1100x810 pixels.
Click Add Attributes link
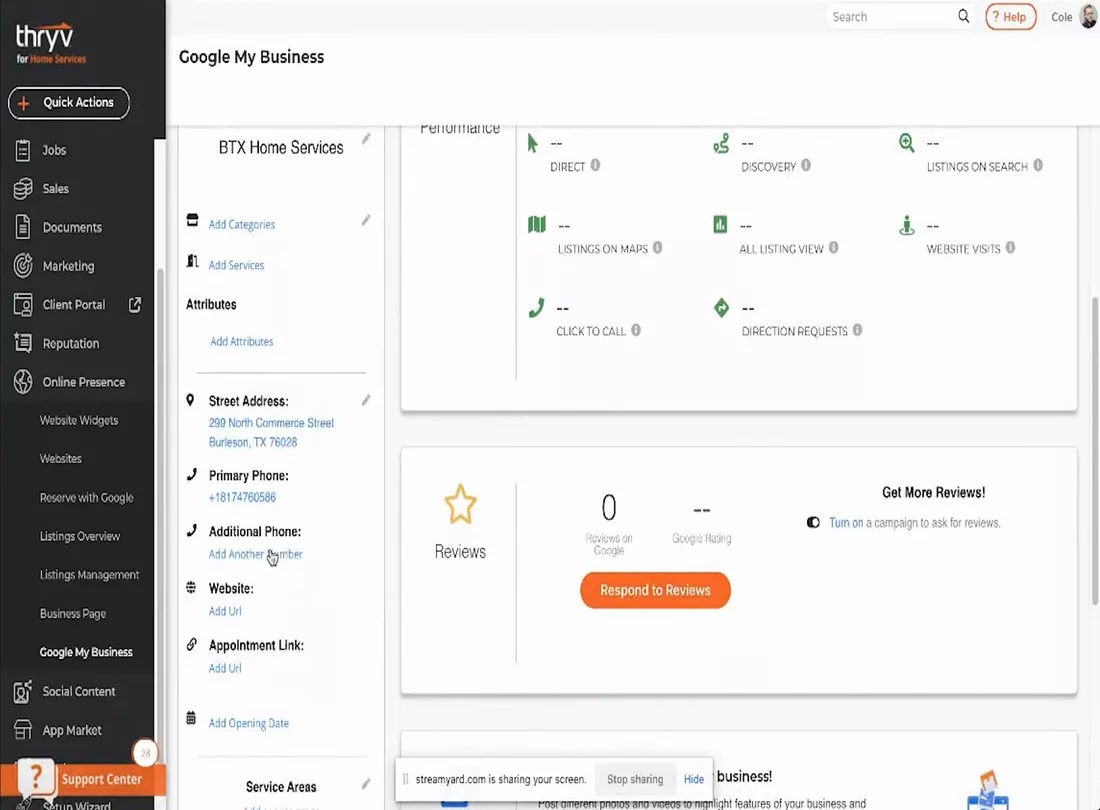[x=242, y=342]
